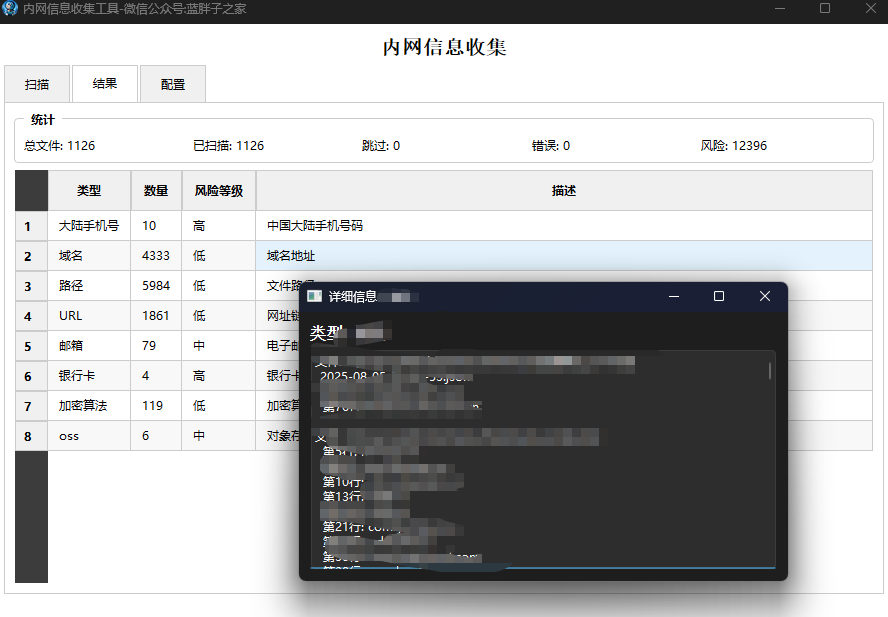The width and height of the screenshot is (888, 617).
Task: Select row header number 7
Action: point(31,406)
